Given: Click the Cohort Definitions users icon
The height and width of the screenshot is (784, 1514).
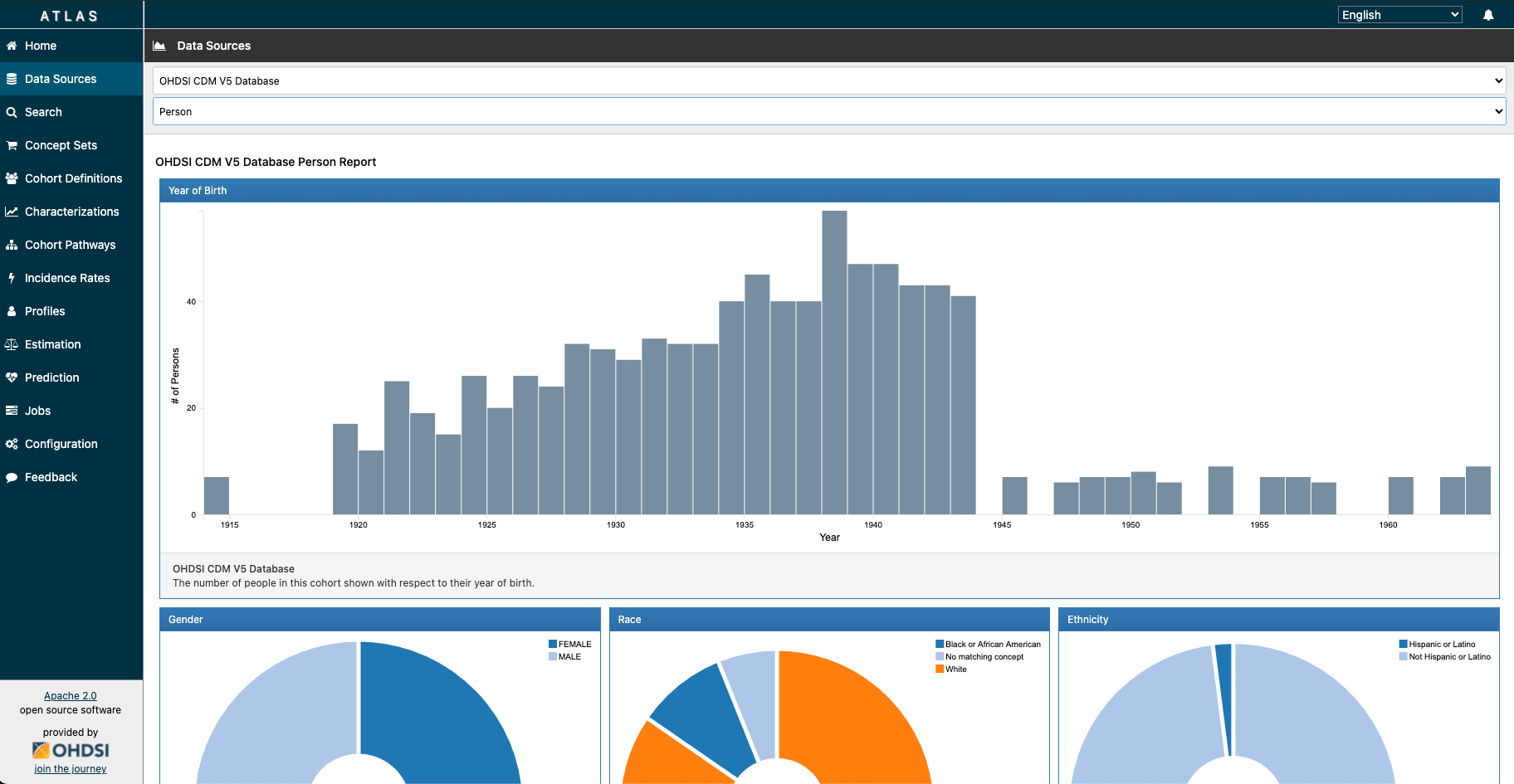Looking at the screenshot, I should coord(12,178).
